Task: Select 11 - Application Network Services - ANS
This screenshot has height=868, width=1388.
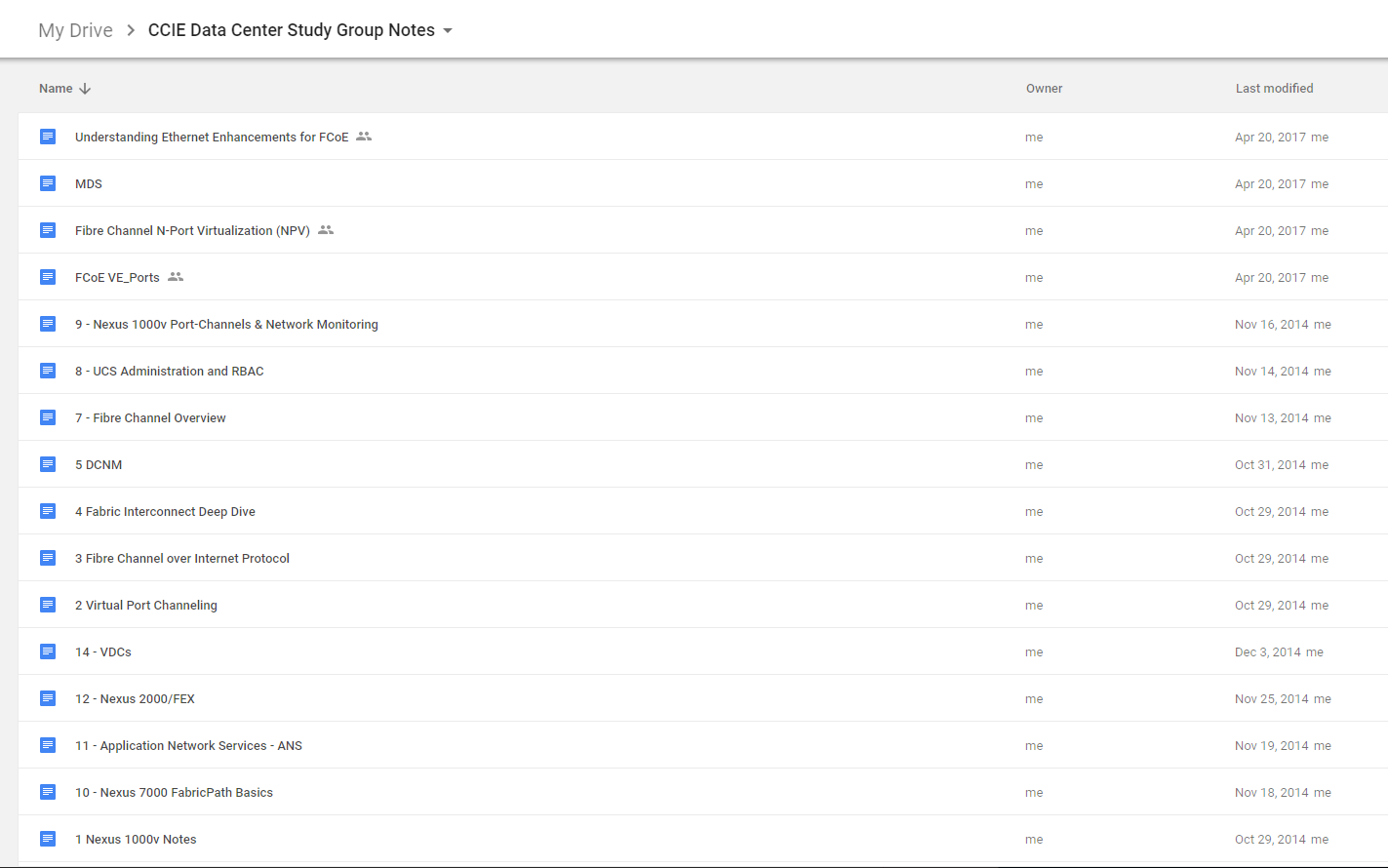Action: point(188,746)
